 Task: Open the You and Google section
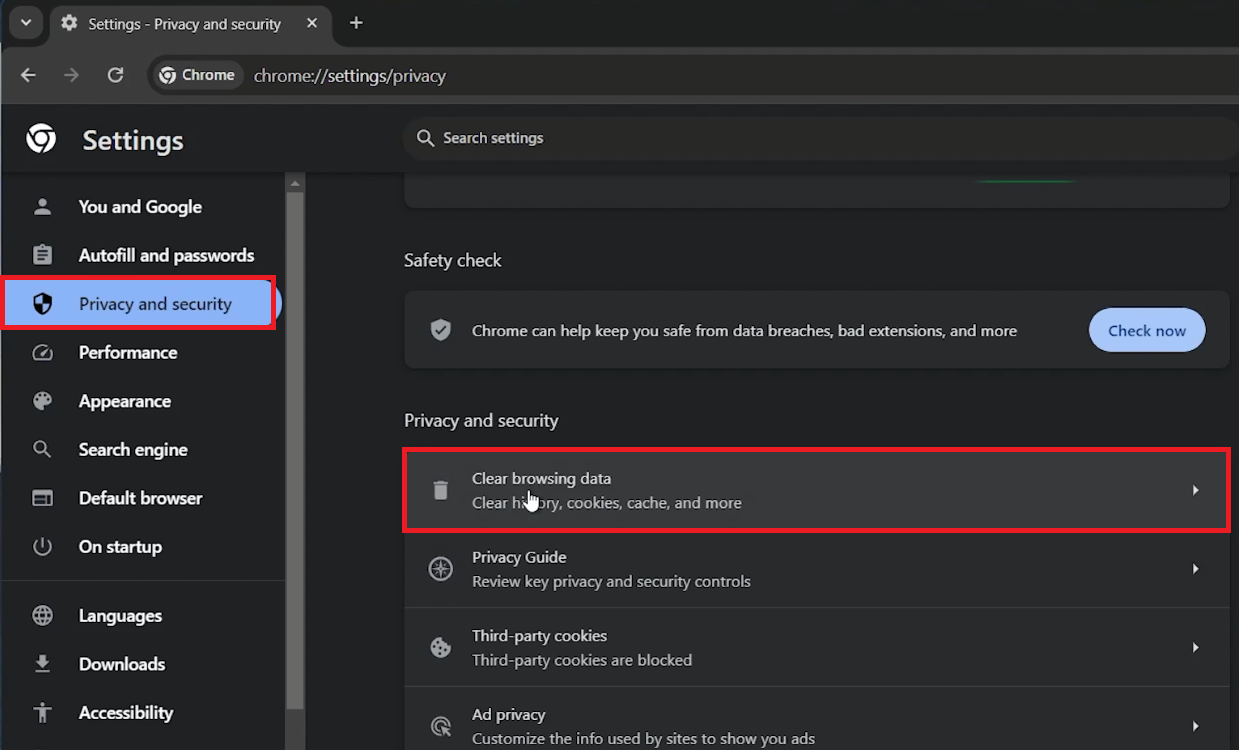[140, 207]
